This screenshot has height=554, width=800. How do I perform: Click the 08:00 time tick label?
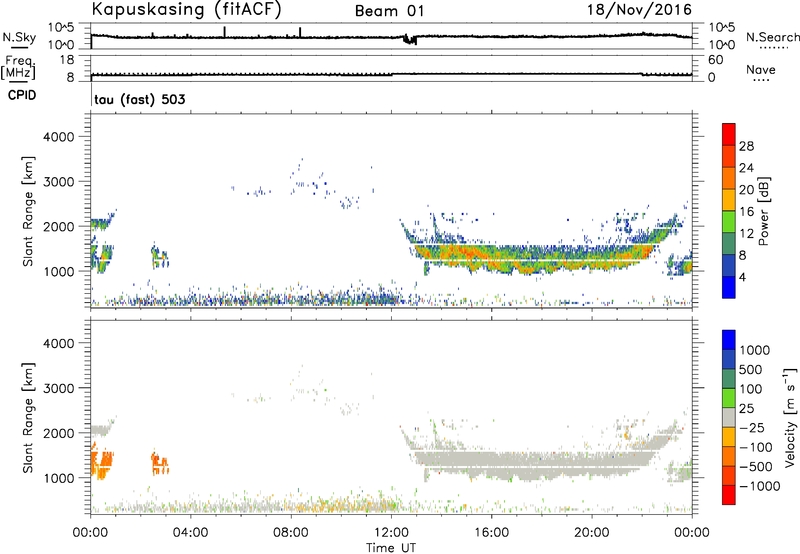pyautogui.click(x=291, y=533)
